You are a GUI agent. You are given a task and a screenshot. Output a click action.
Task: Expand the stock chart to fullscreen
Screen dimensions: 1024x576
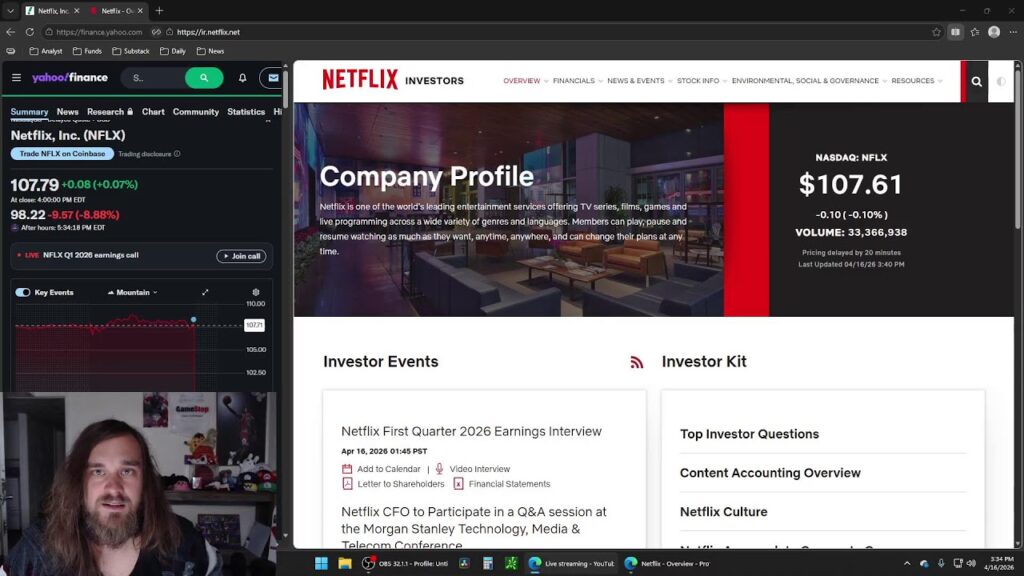tap(205, 293)
